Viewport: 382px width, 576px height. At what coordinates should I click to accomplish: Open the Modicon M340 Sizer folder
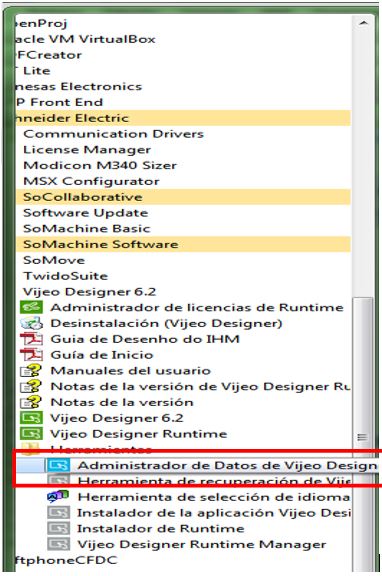click(100, 165)
